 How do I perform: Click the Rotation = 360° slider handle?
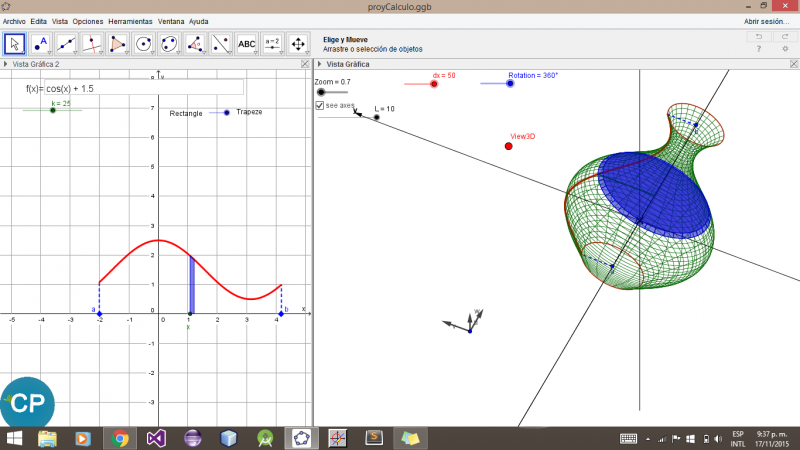click(510, 83)
